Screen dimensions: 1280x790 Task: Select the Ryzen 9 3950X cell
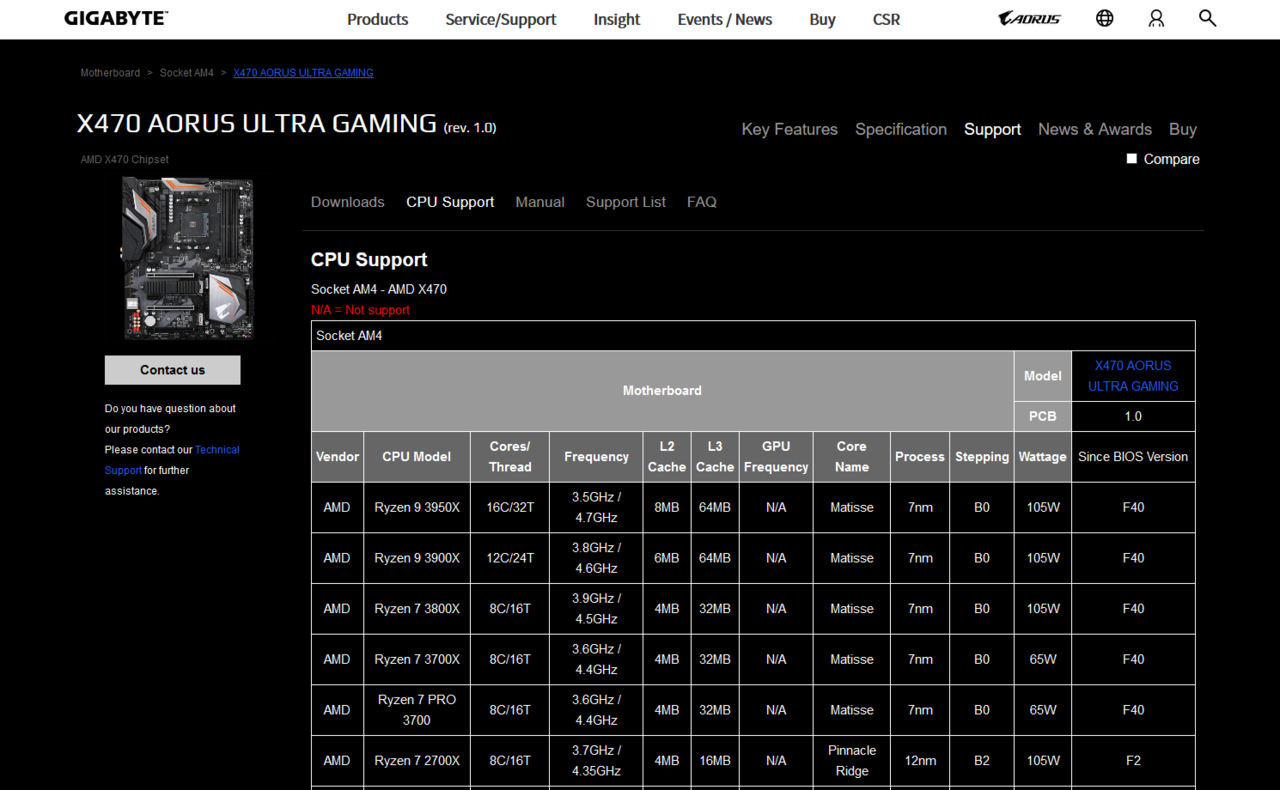click(417, 508)
